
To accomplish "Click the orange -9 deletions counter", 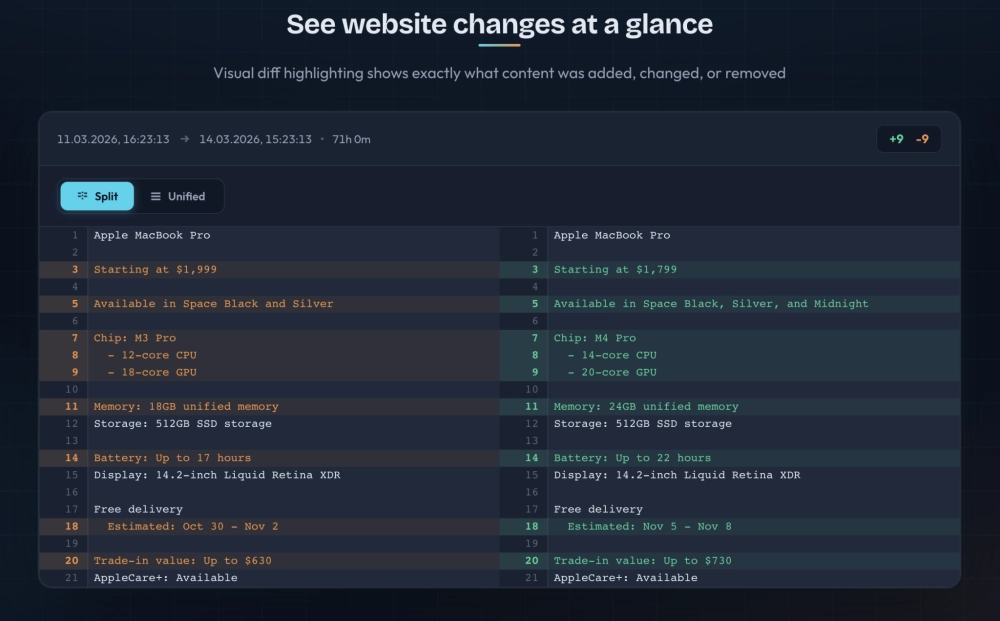I will [x=922, y=139].
